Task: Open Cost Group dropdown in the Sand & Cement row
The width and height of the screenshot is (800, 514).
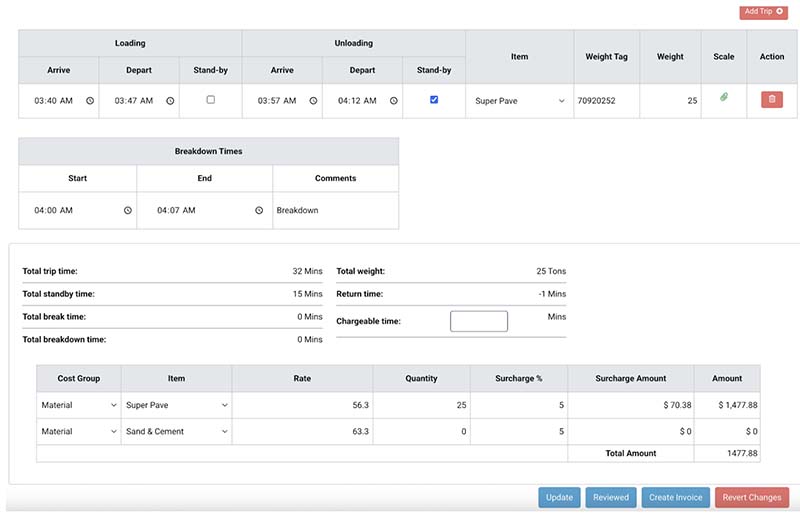Action: pos(79,431)
